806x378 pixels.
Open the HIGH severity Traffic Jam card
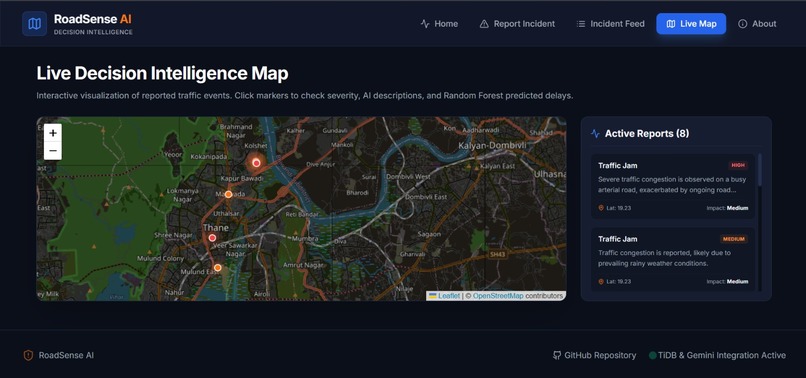point(673,186)
